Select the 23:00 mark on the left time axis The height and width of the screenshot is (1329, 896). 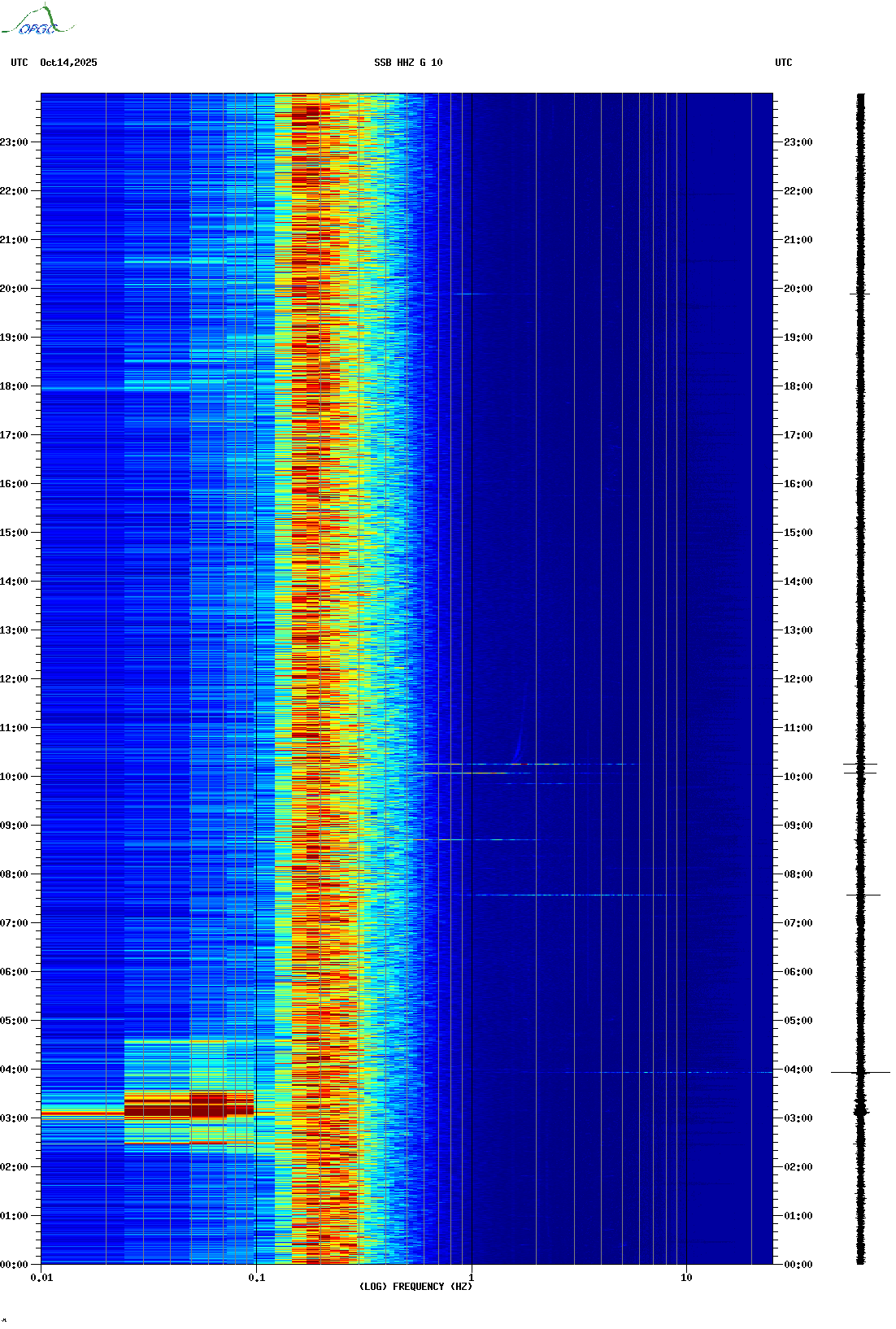click(x=15, y=142)
